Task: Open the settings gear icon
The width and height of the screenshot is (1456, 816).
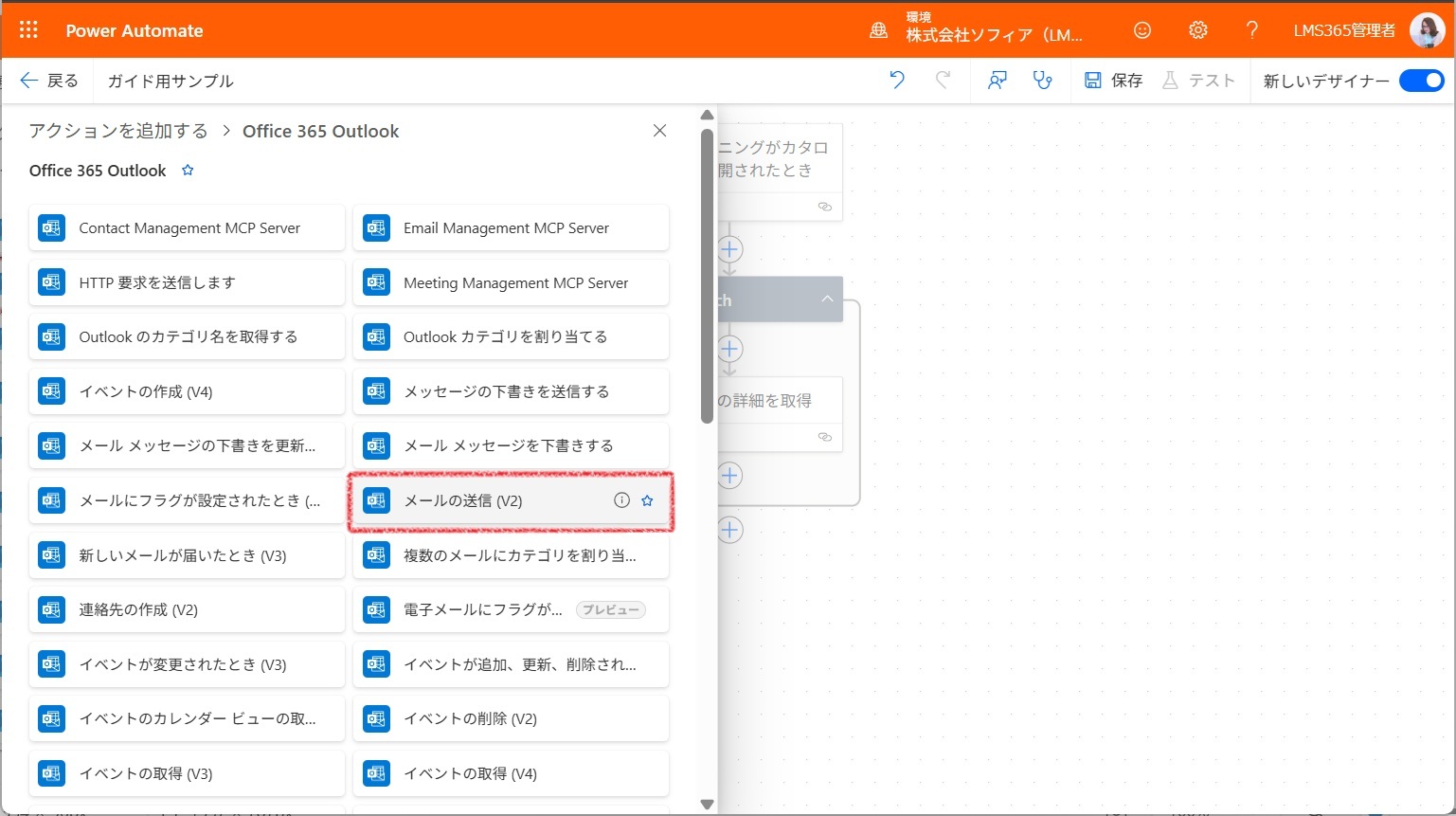Action: (1198, 30)
